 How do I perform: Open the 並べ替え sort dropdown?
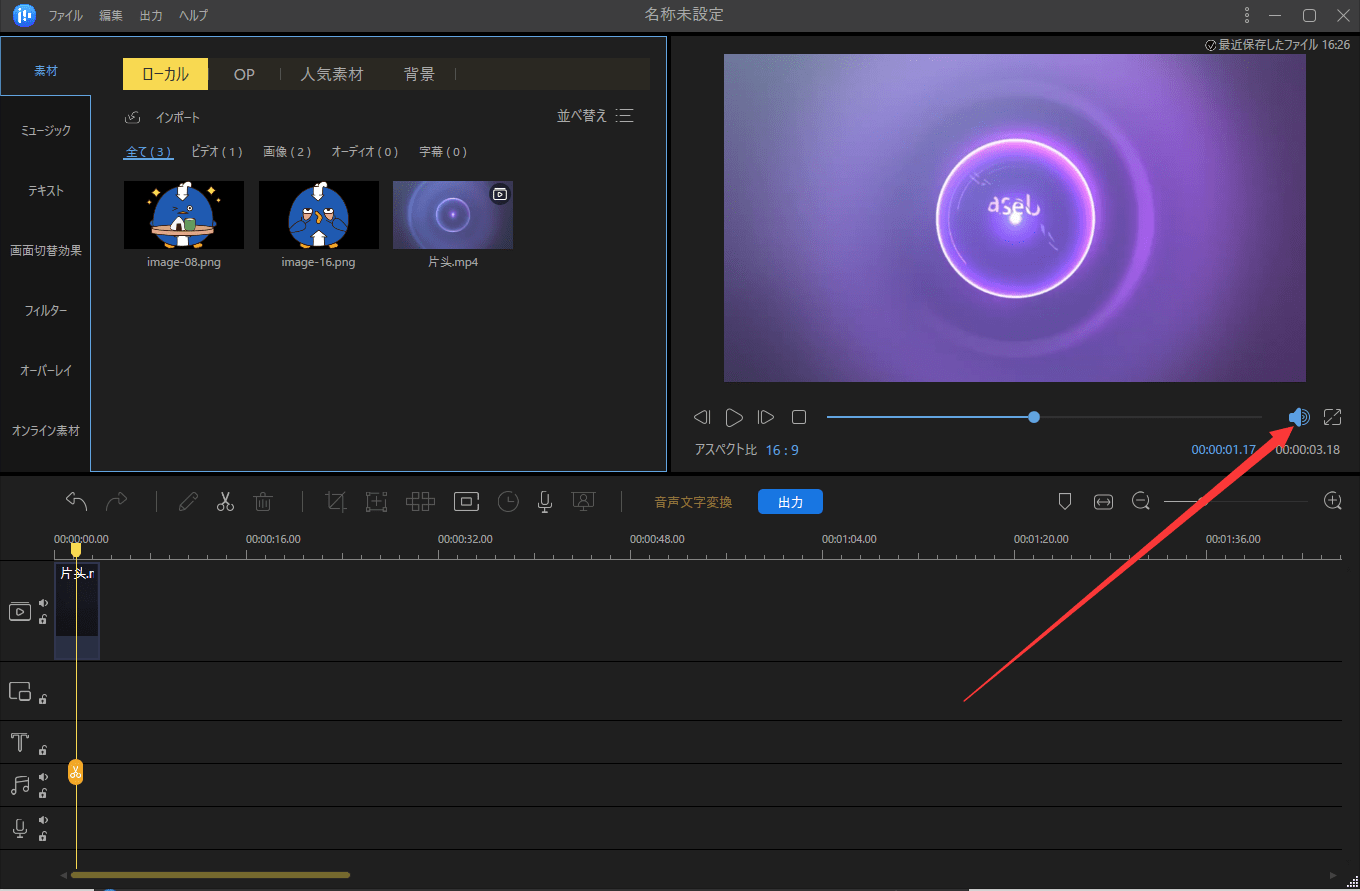point(595,116)
